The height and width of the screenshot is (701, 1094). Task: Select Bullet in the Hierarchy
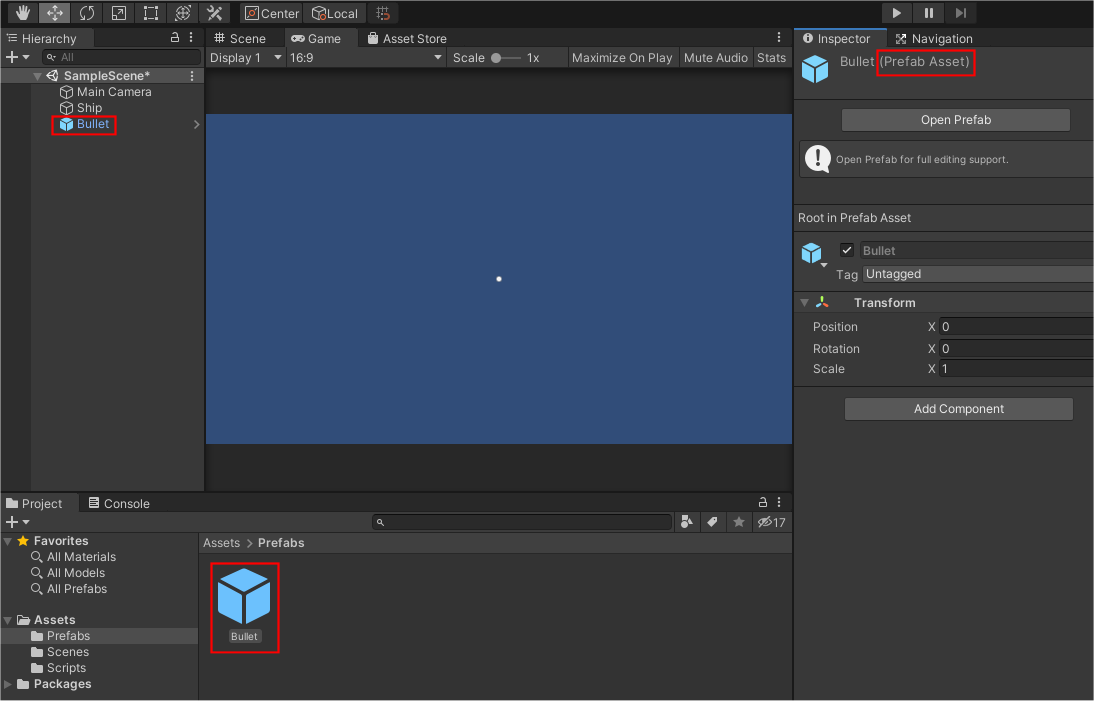point(84,124)
